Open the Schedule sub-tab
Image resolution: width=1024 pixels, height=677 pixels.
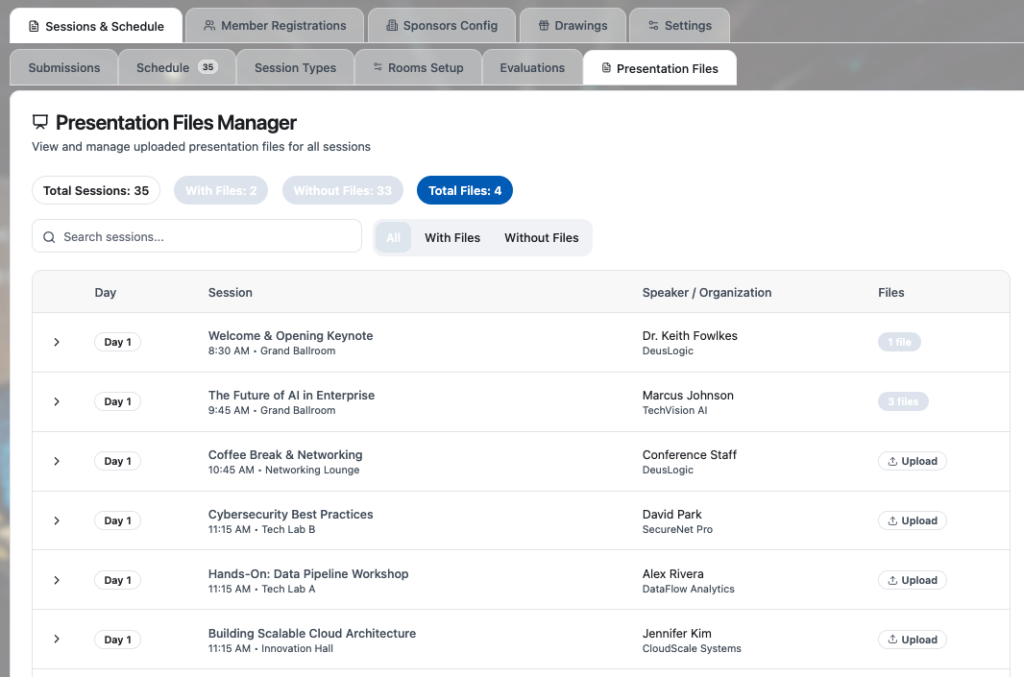tap(163, 68)
